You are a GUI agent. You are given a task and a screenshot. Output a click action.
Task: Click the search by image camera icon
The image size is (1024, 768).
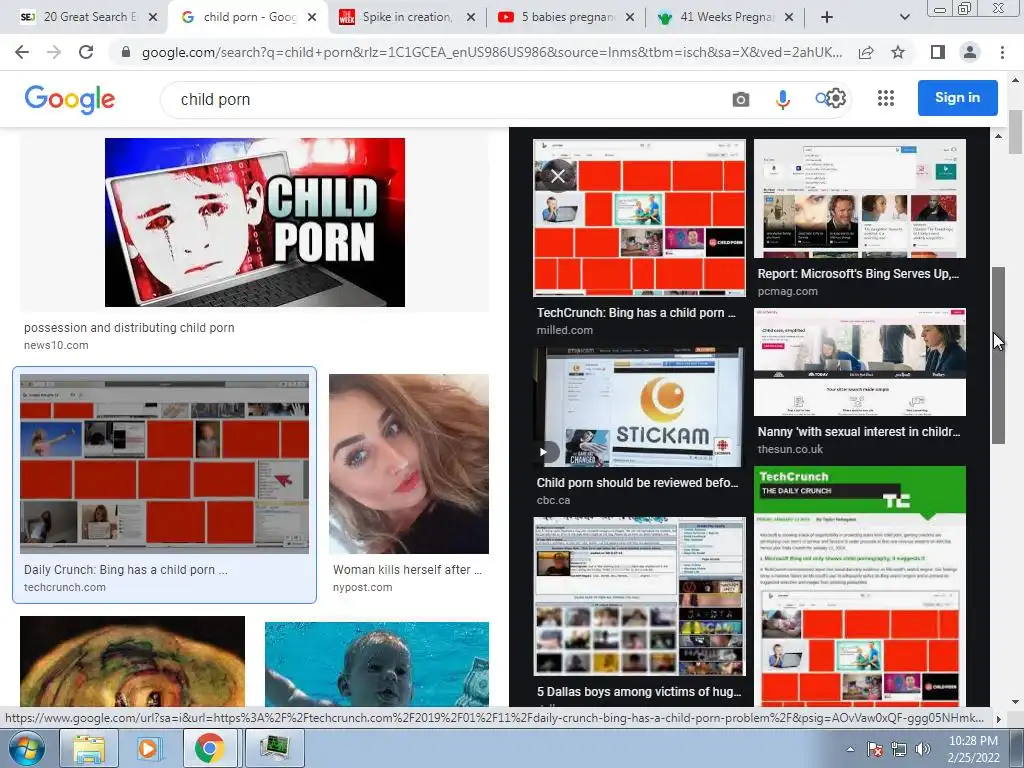(x=741, y=99)
